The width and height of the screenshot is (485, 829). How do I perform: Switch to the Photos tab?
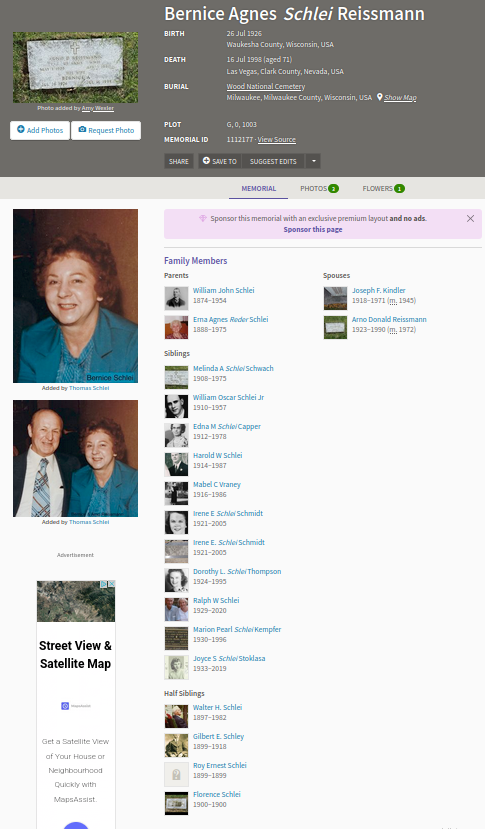tap(319, 188)
